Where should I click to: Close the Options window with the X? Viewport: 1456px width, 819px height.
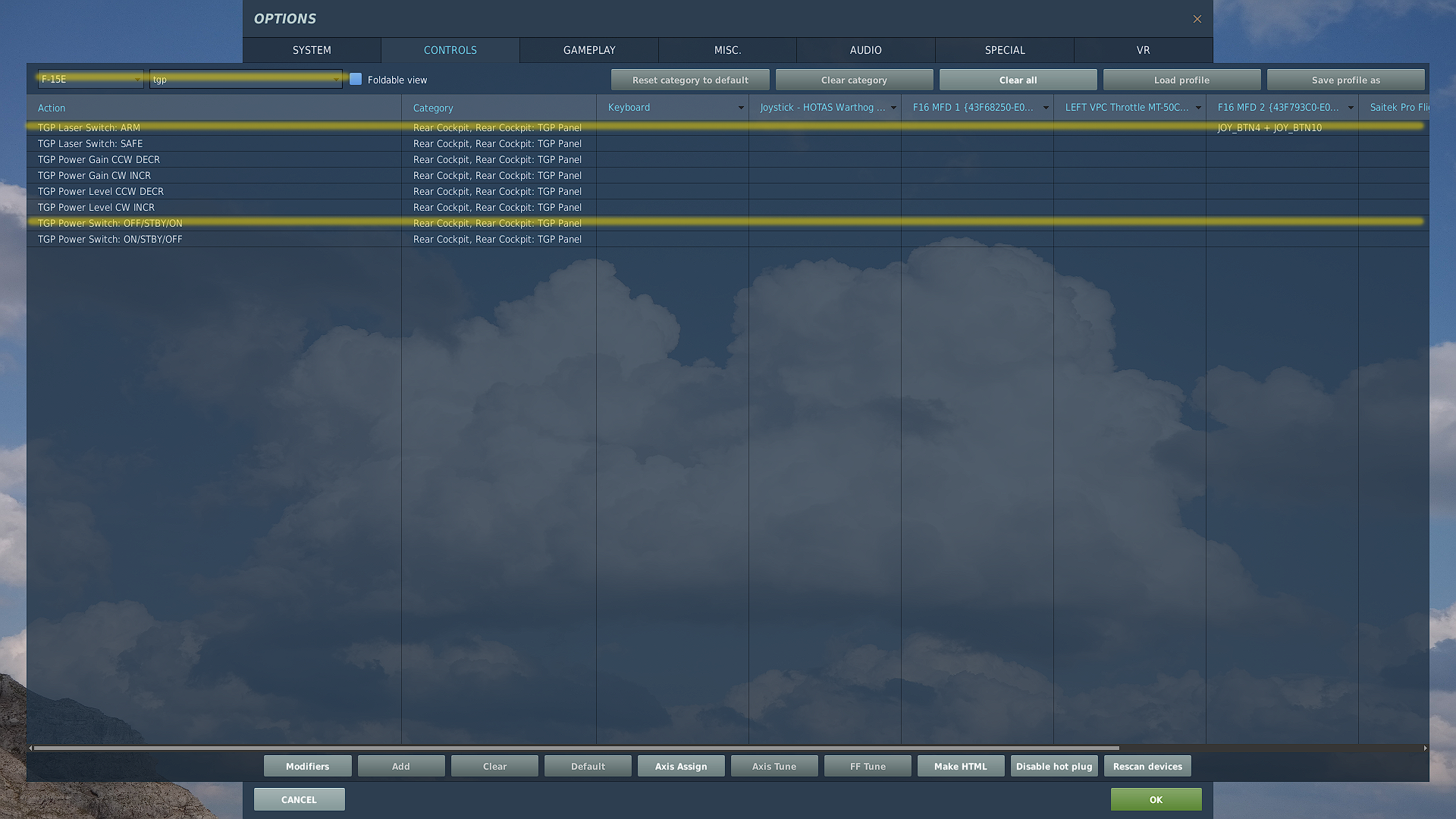tap(1197, 19)
